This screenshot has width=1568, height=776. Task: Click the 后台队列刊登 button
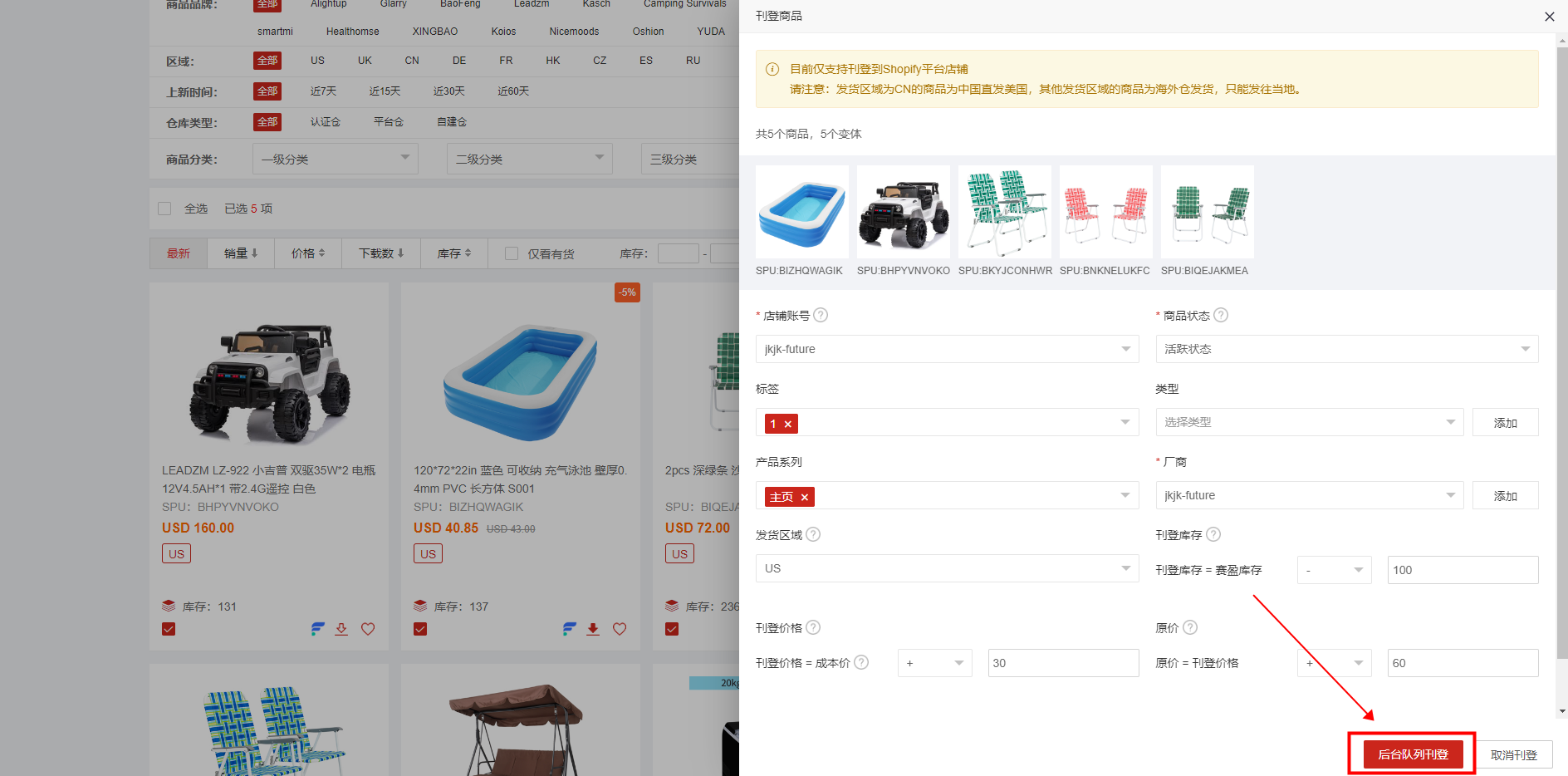(x=1412, y=754)
